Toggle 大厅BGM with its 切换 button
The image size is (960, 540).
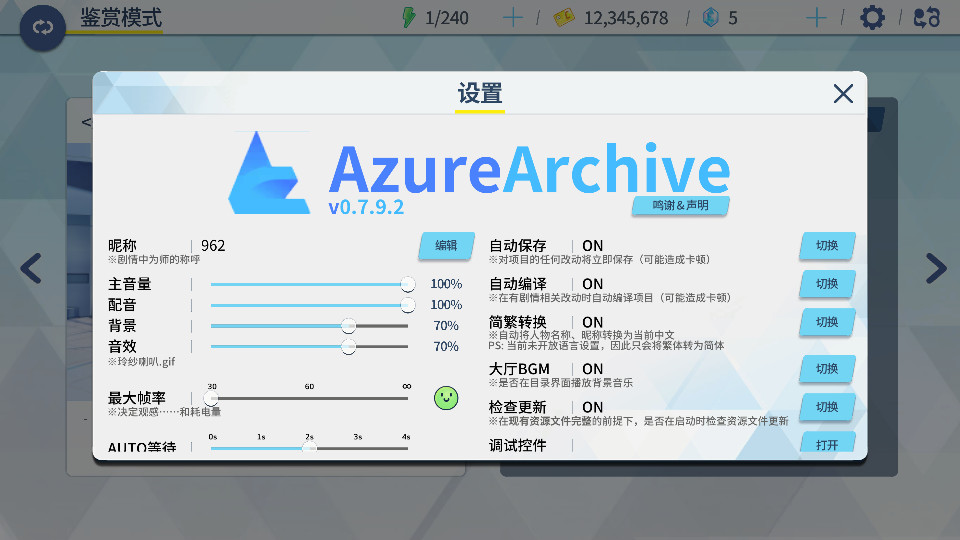(827, 369)
